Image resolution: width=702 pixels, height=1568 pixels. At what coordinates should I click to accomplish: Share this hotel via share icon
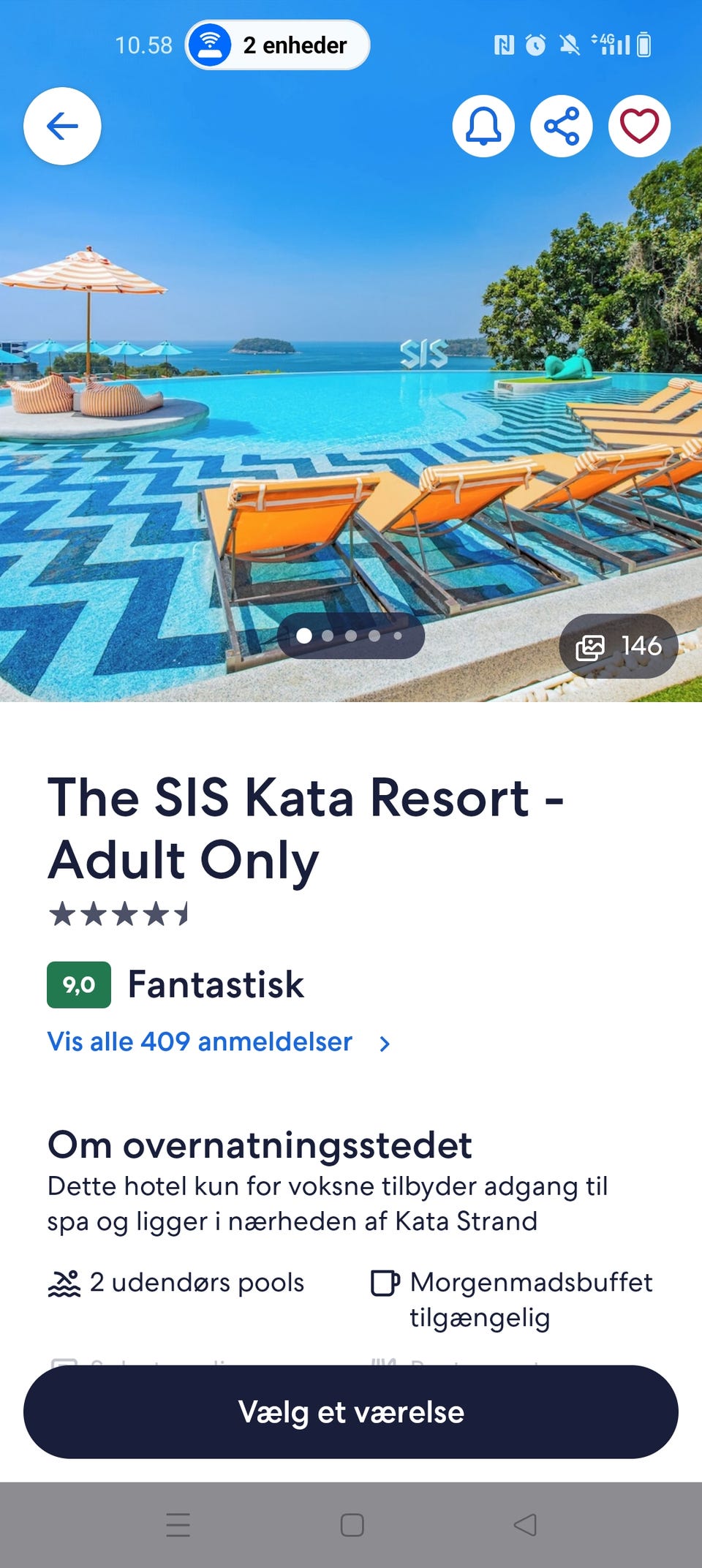click(x=562, y=126)
